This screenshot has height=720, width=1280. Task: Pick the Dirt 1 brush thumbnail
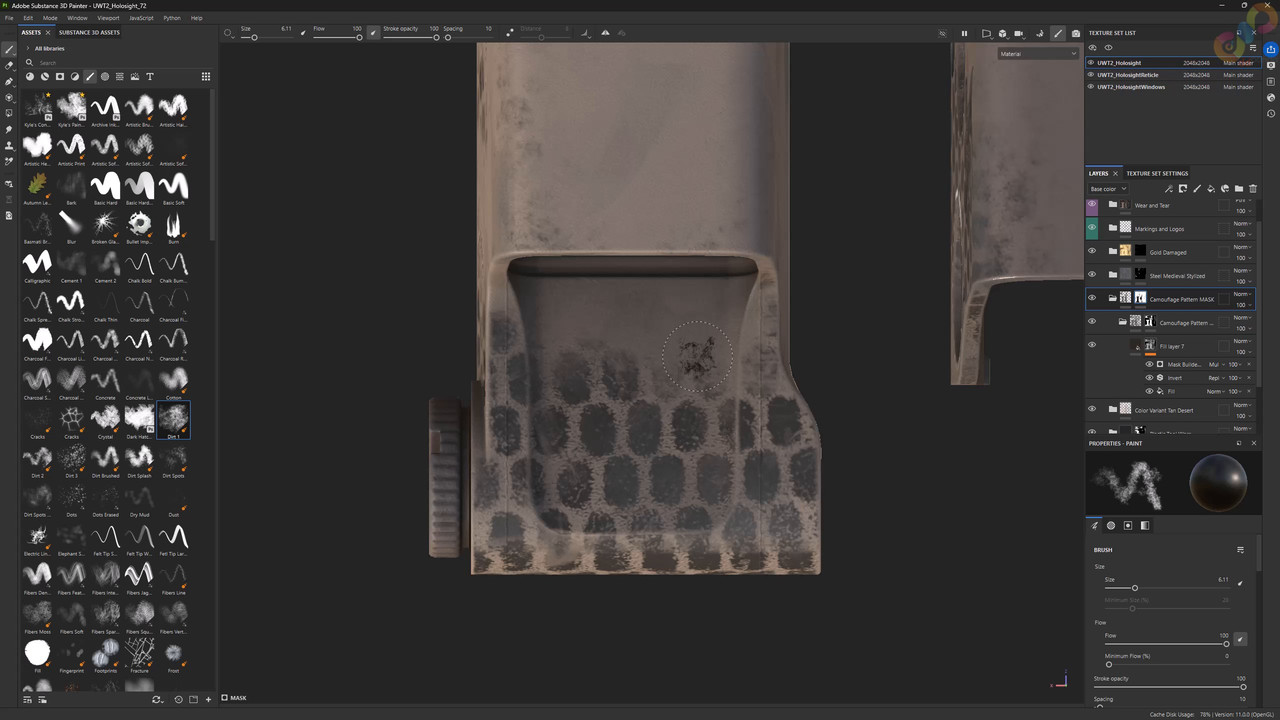pos(173,418)
